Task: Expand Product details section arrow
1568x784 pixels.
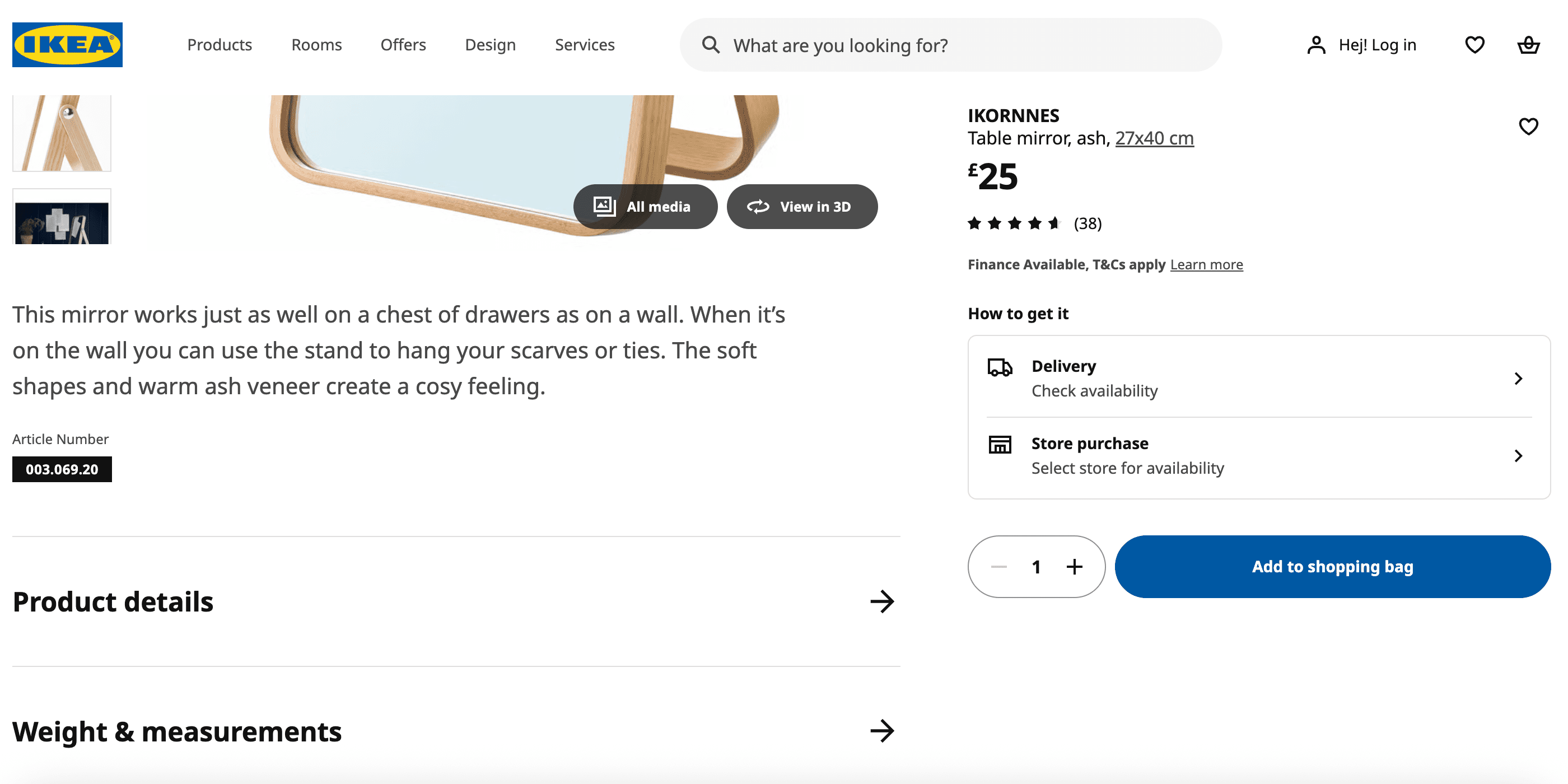Action: click(x=882, y=601)
